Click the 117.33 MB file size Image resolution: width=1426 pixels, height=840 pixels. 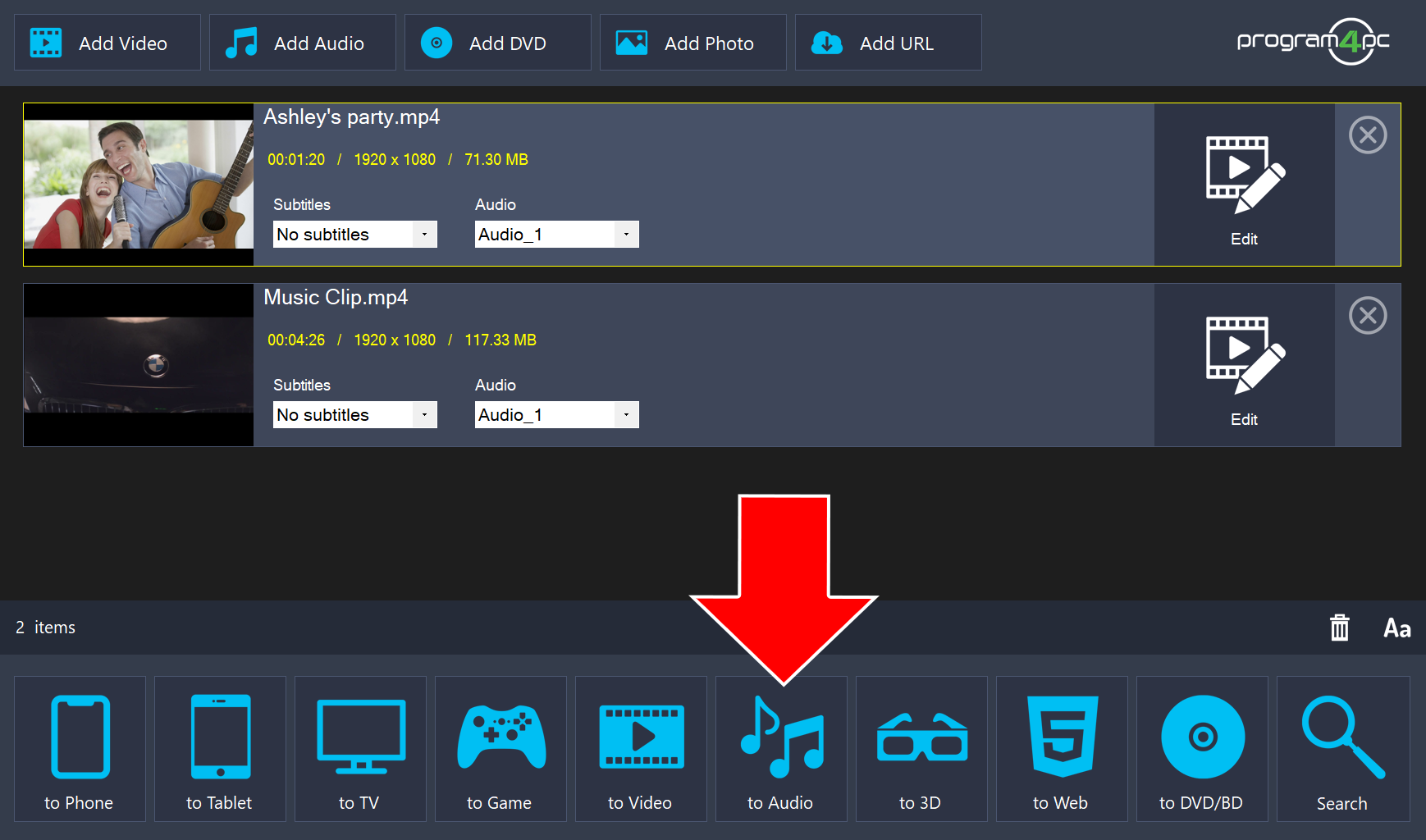(500, 340)
